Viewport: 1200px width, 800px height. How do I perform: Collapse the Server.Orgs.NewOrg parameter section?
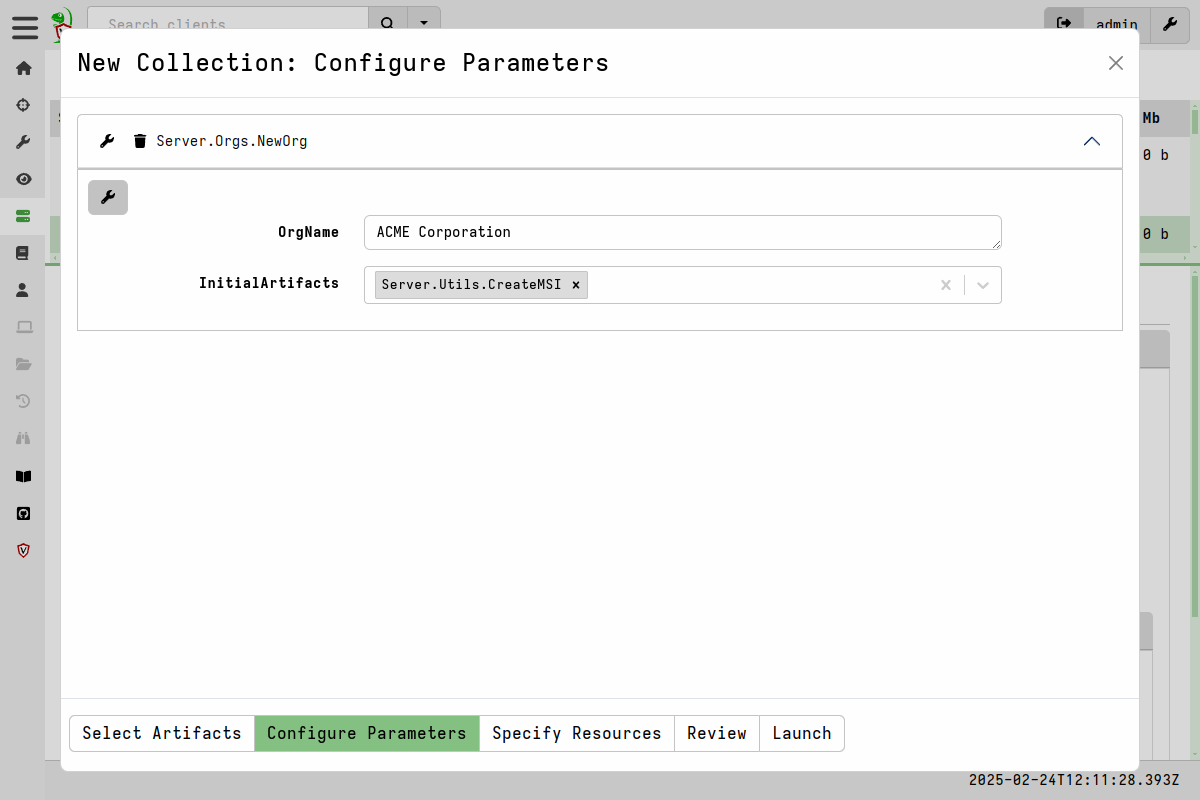coord(1092,141)
